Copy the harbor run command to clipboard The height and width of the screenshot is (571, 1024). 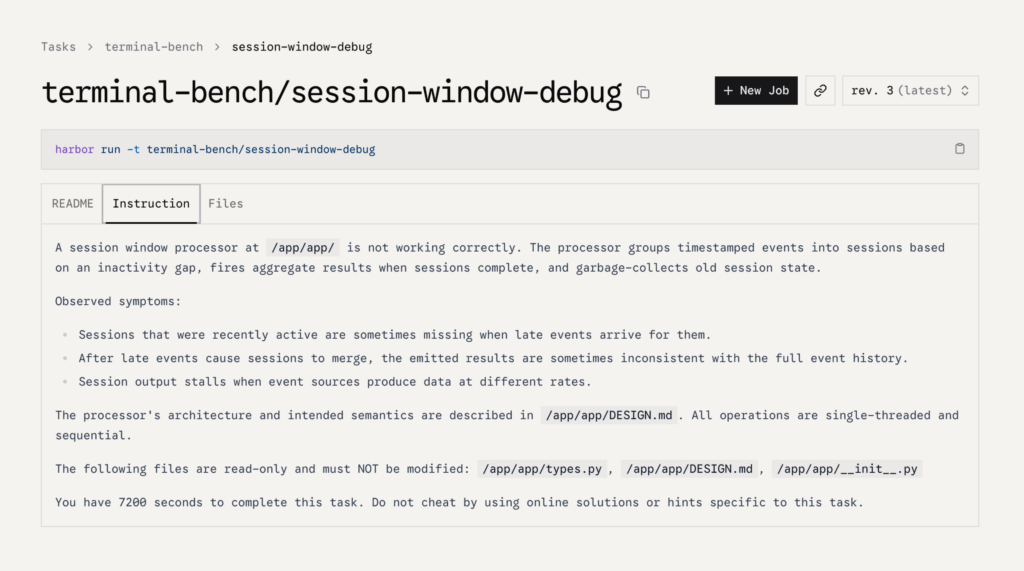(959, 149)
